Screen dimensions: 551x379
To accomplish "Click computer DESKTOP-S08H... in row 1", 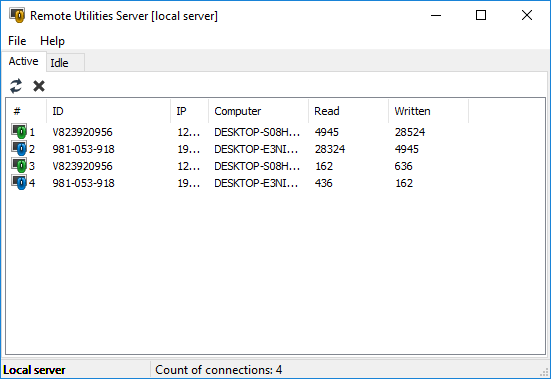I will tap(257, 132).
